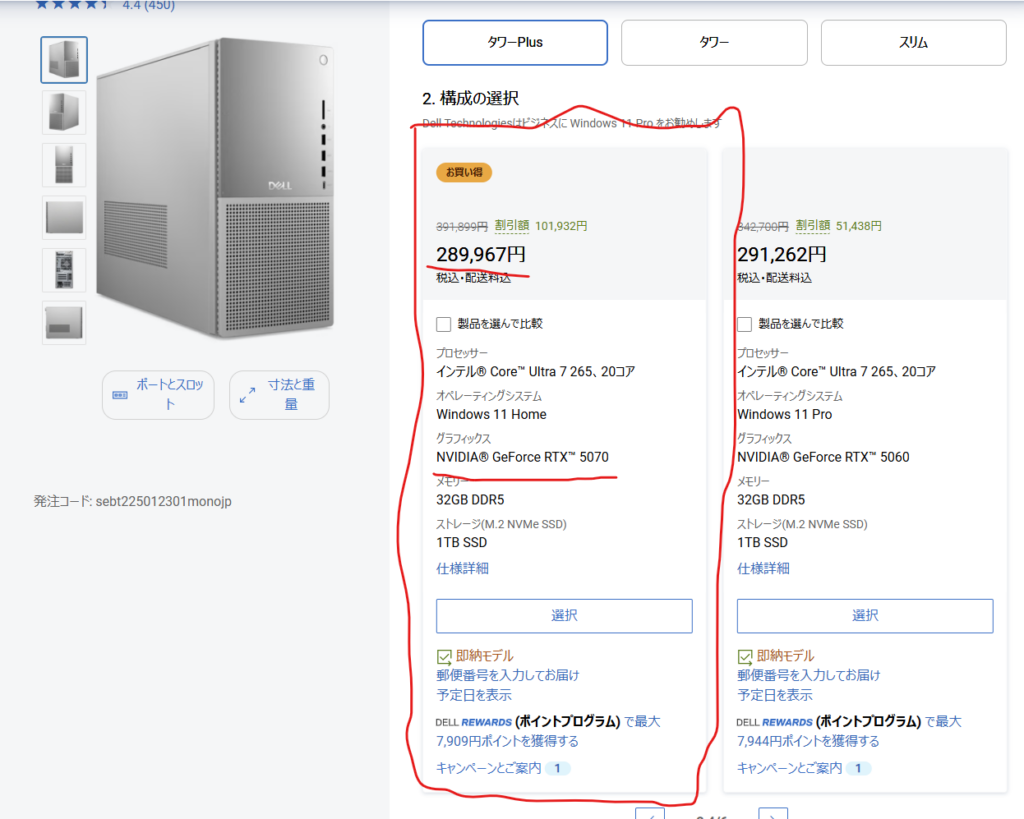Check compare box for RTX 5060 configuration
The height and width of the screenshot is (819, 1024).
[744, 324]
